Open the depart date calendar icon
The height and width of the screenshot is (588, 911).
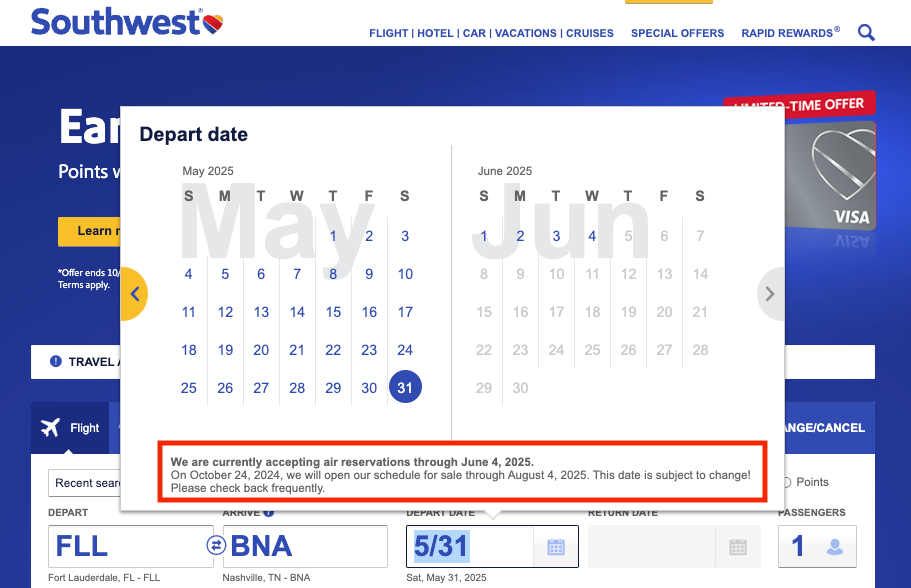(556, 547)
